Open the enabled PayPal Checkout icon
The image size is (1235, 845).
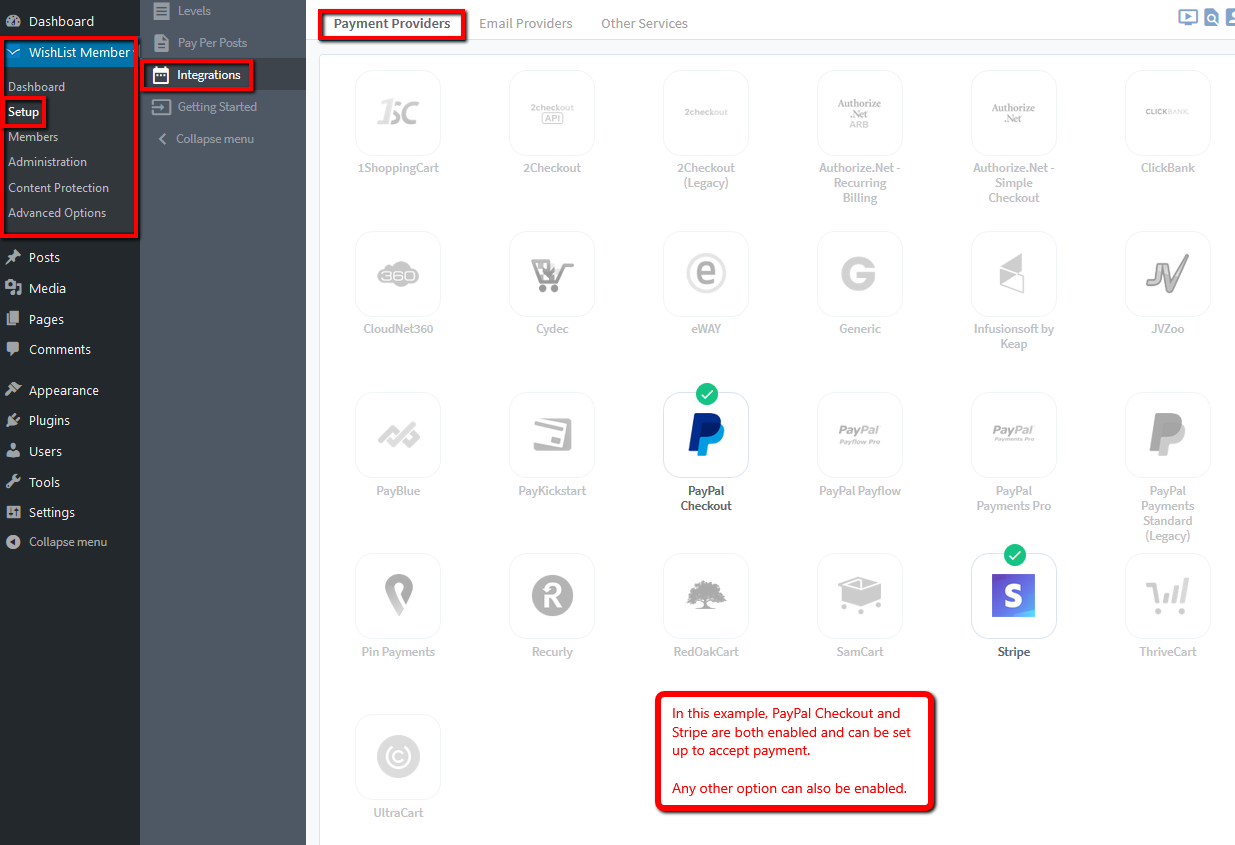click(706, 435)
